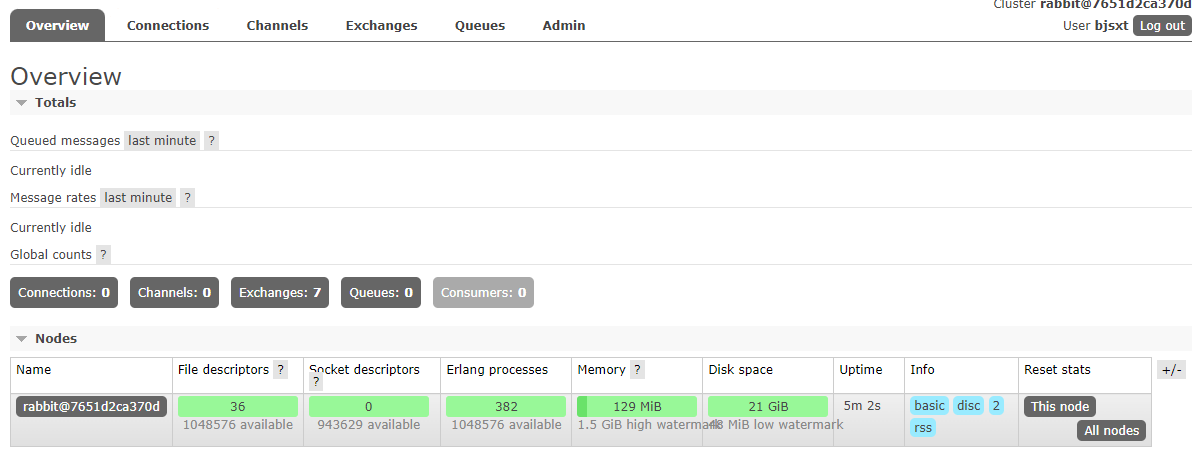Click the basic info tag

(x=930, y=406)
